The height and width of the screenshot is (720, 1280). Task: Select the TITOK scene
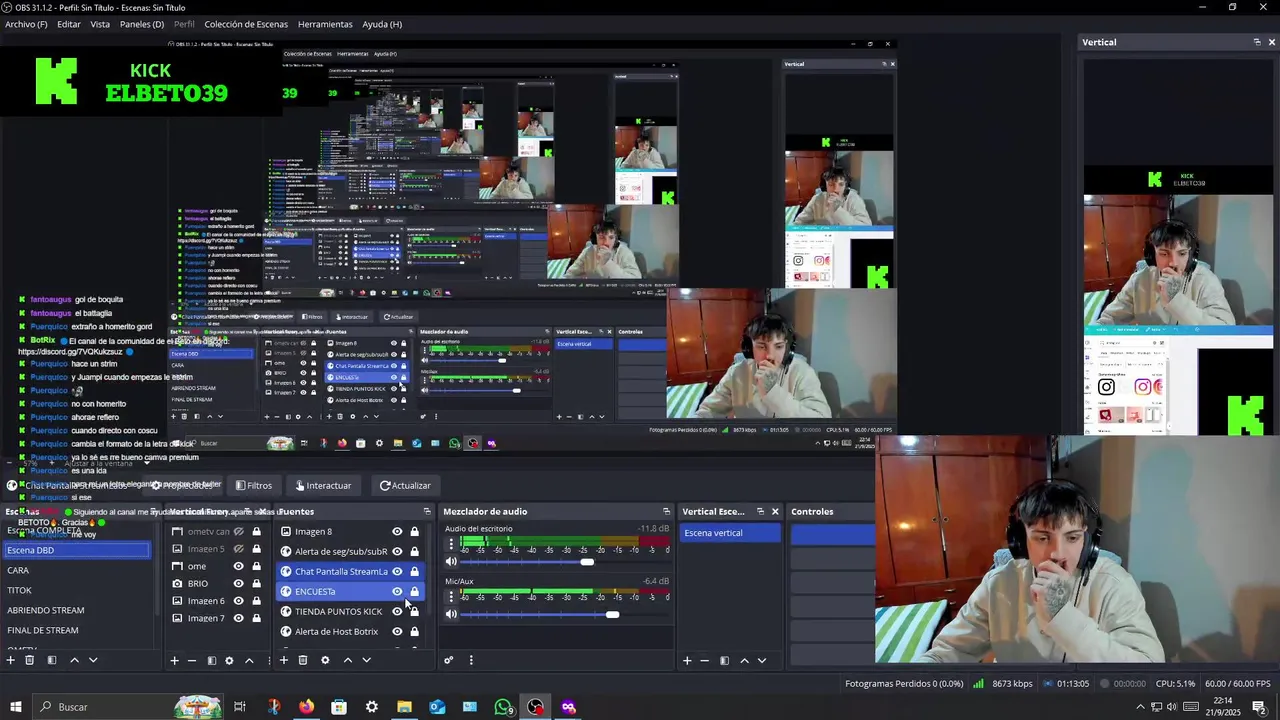point(78,590)
